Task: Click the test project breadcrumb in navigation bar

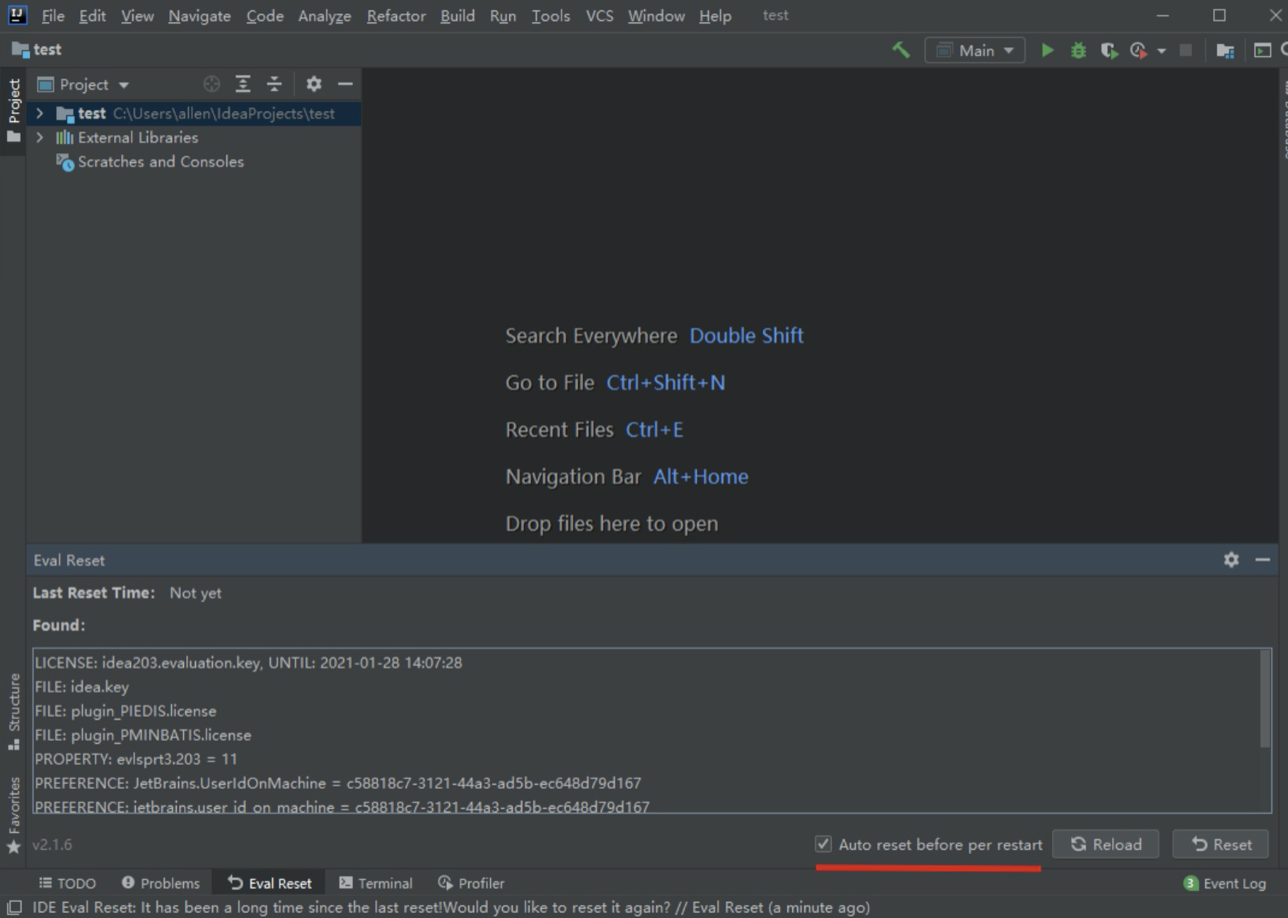Action: (x=37, y=49)
